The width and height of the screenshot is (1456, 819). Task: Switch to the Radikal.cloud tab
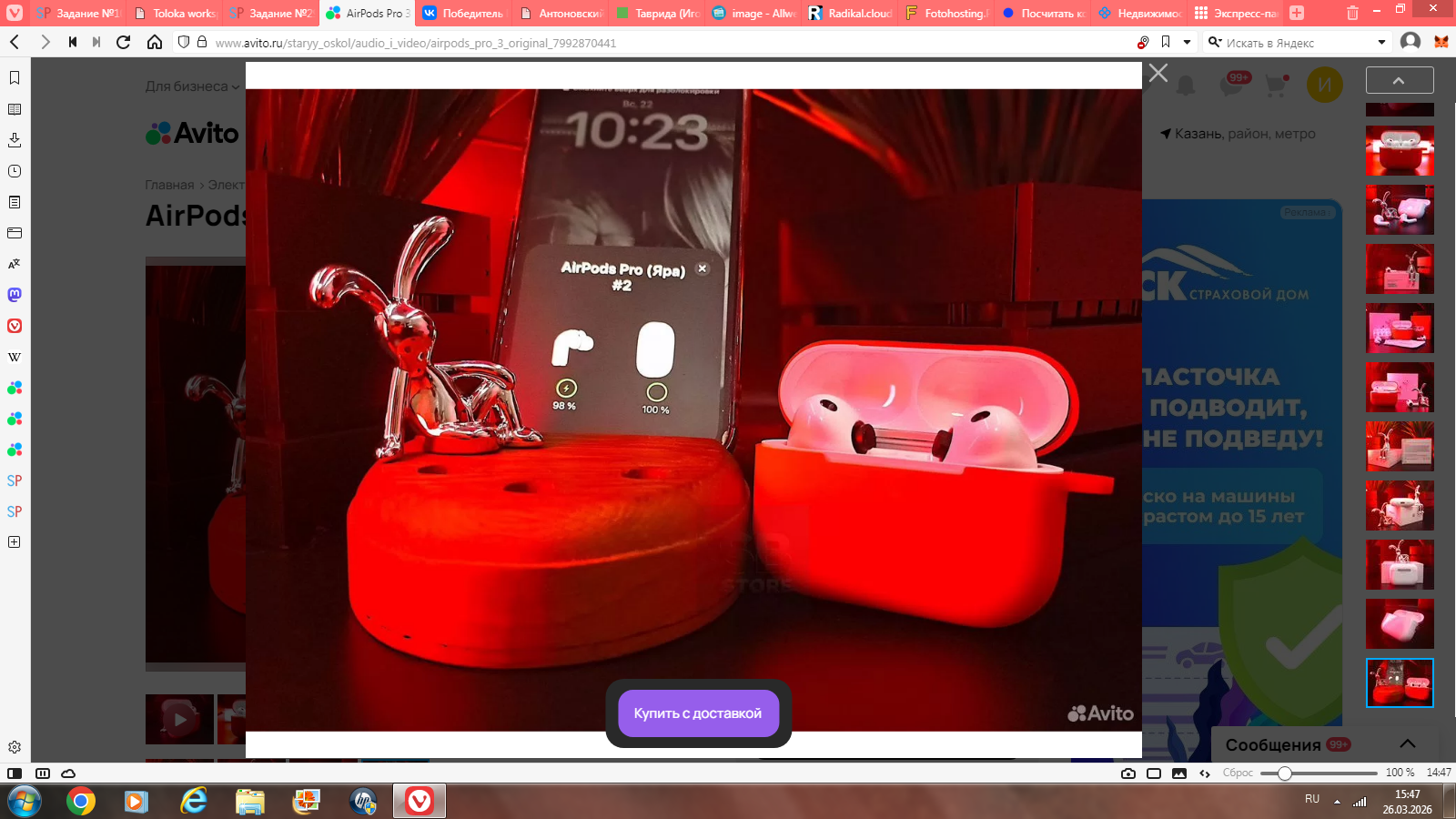[850, 13]
